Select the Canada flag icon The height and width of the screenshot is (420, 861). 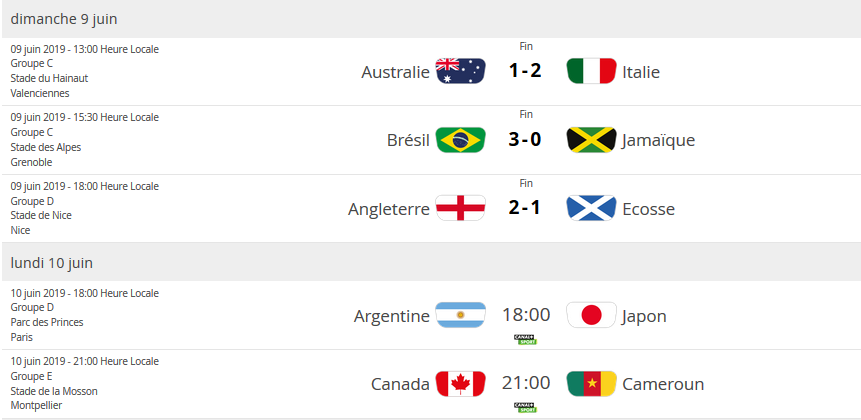[461, 384]
